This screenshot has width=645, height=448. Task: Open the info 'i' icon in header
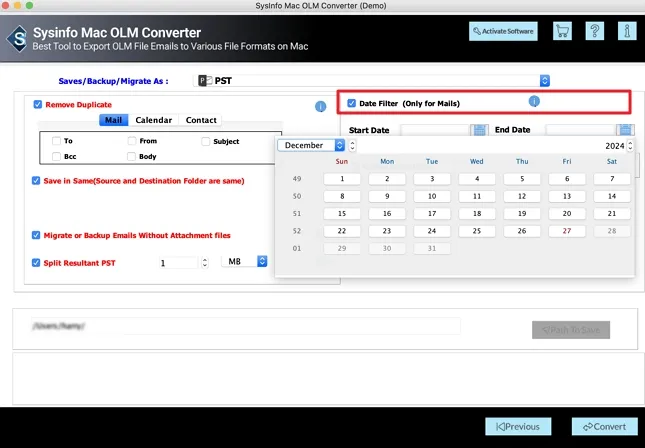tap(627, 31)
